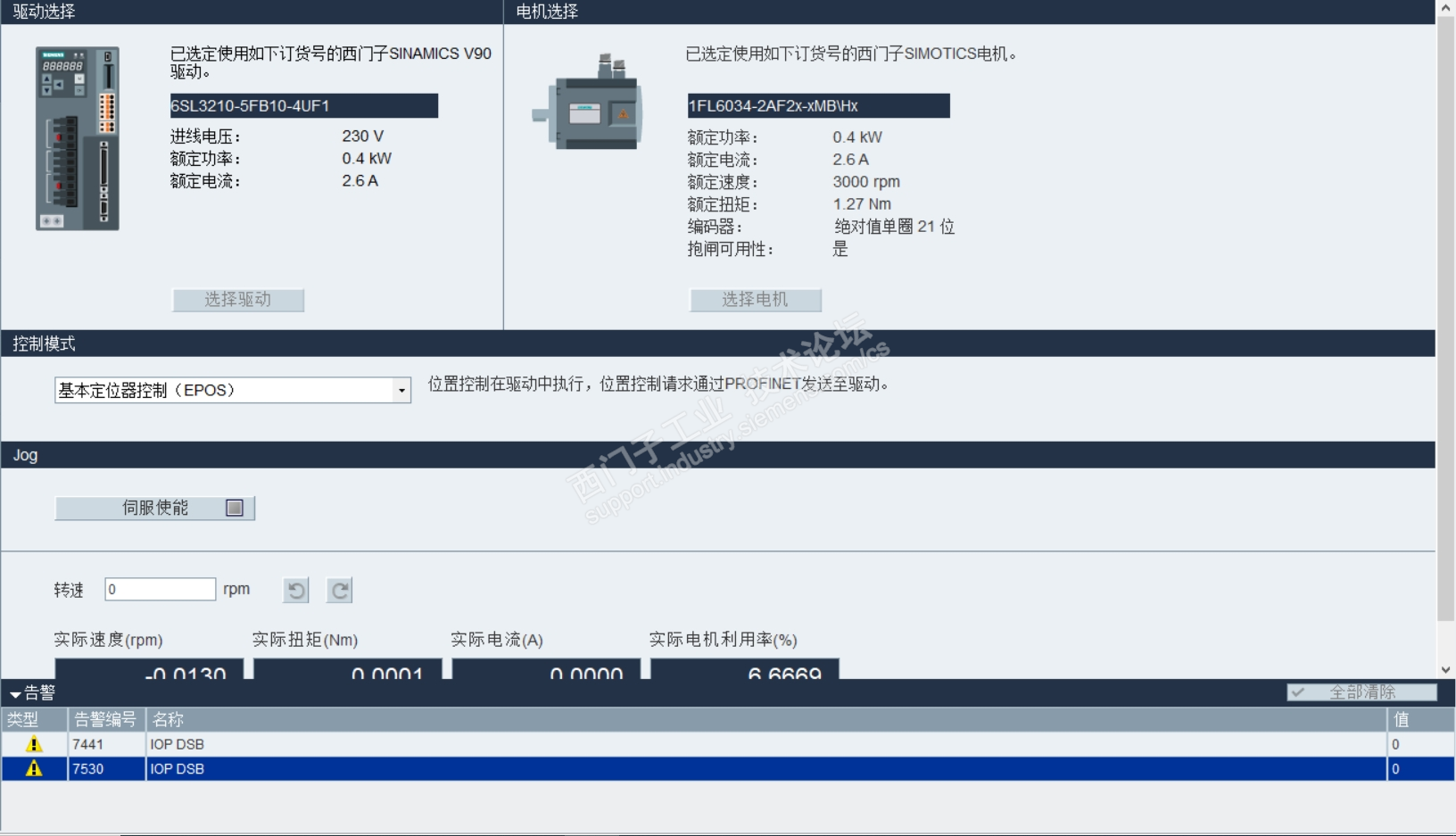Click the 类型 column header
The image size is (1456, 836).
[35, 719]
